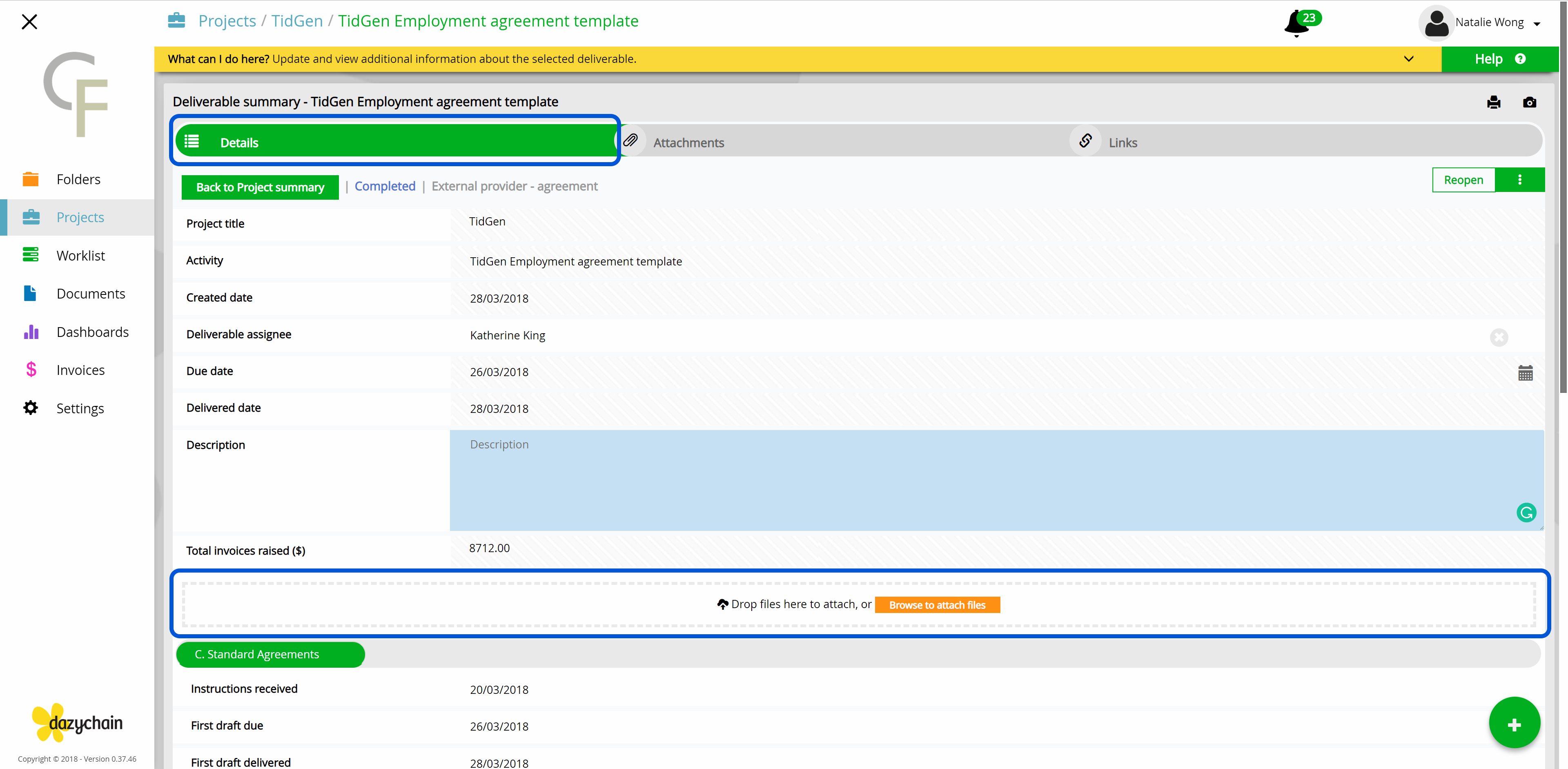Open the Due date calendar picker
This screenshot has width=1568, height=769.
1525,372
